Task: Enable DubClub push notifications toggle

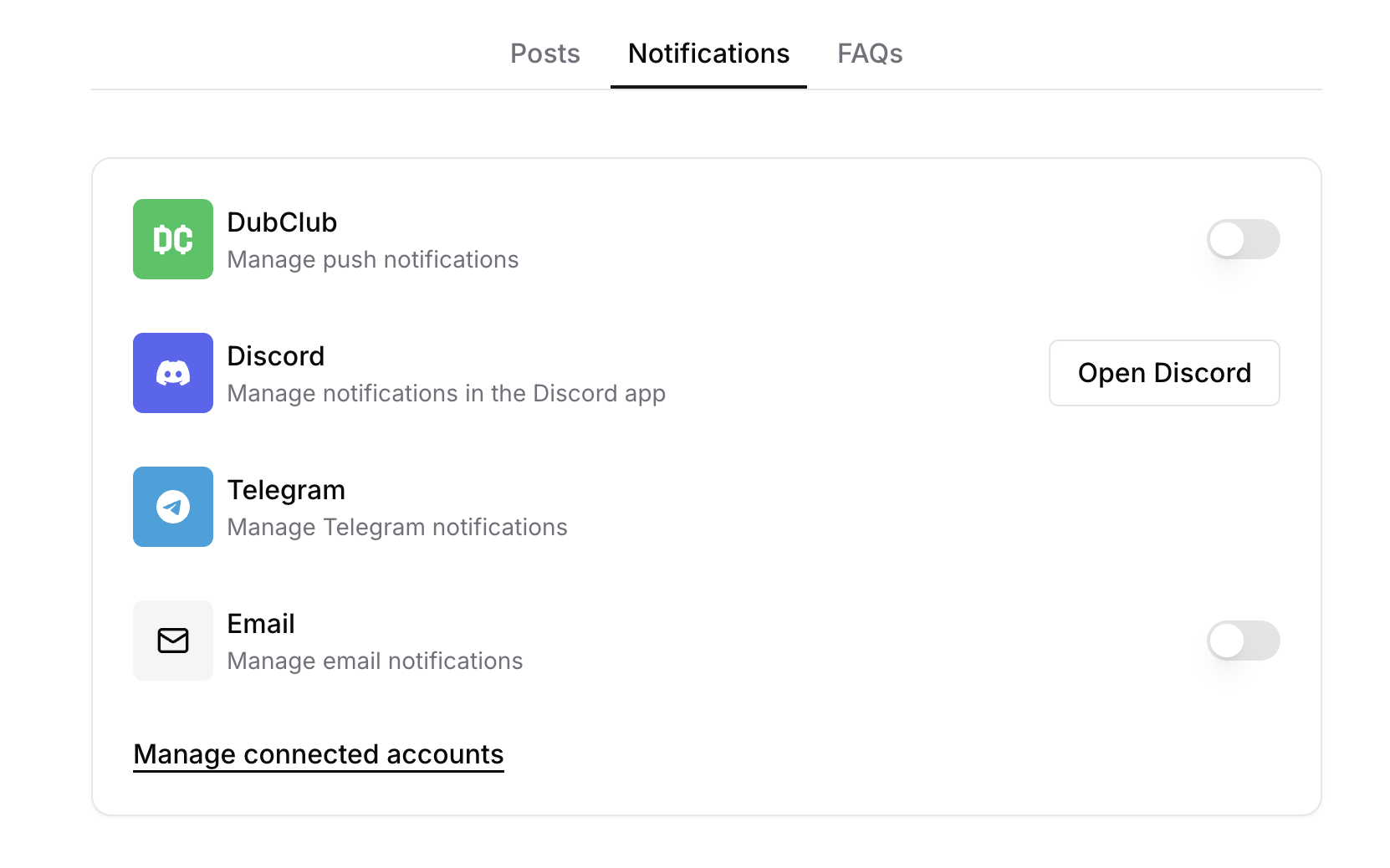Action: click(1243, 239)
